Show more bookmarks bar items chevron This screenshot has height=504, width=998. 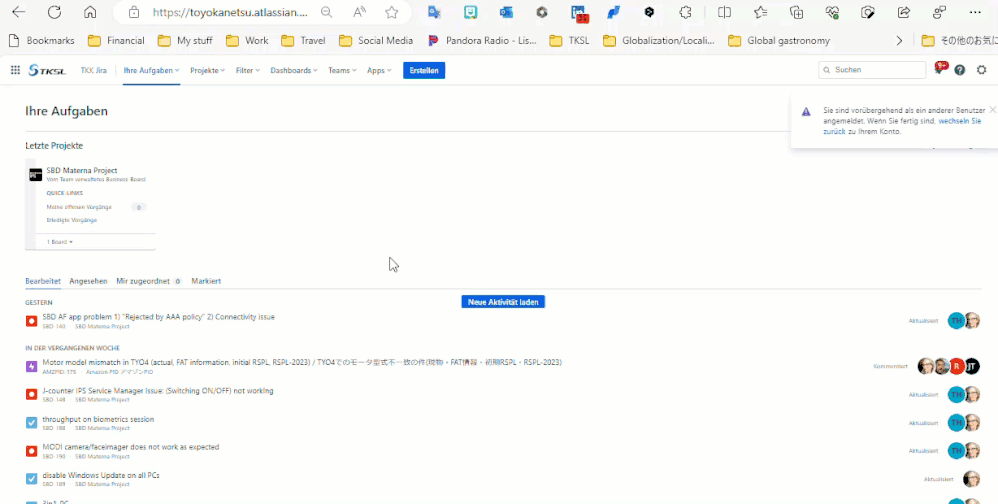pos(899,41)
